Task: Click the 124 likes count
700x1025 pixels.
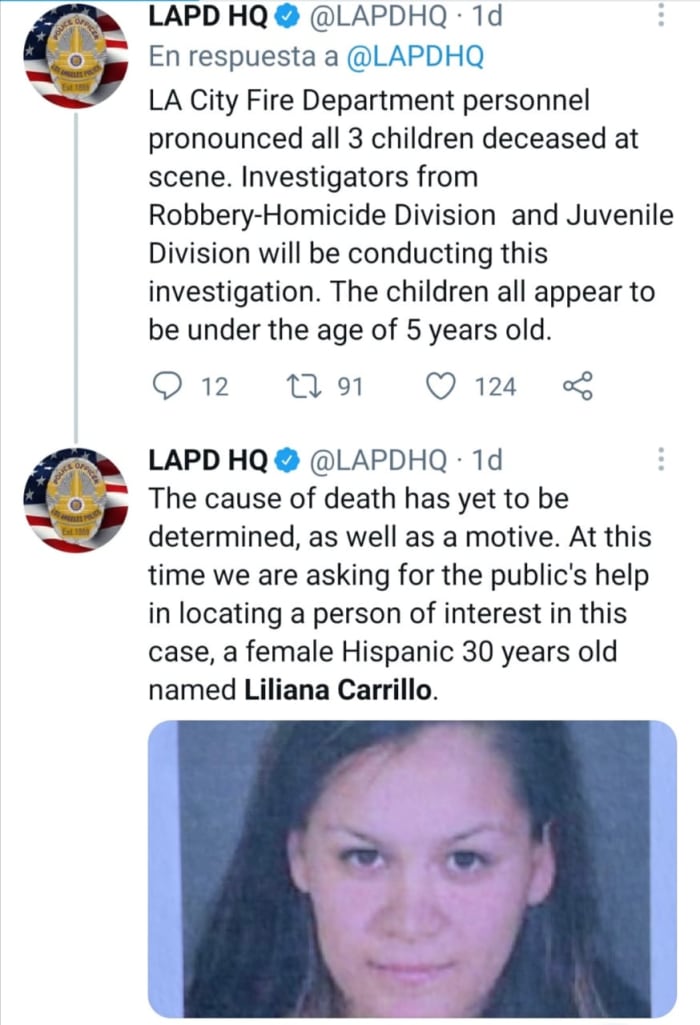Action: coord(495,386)
